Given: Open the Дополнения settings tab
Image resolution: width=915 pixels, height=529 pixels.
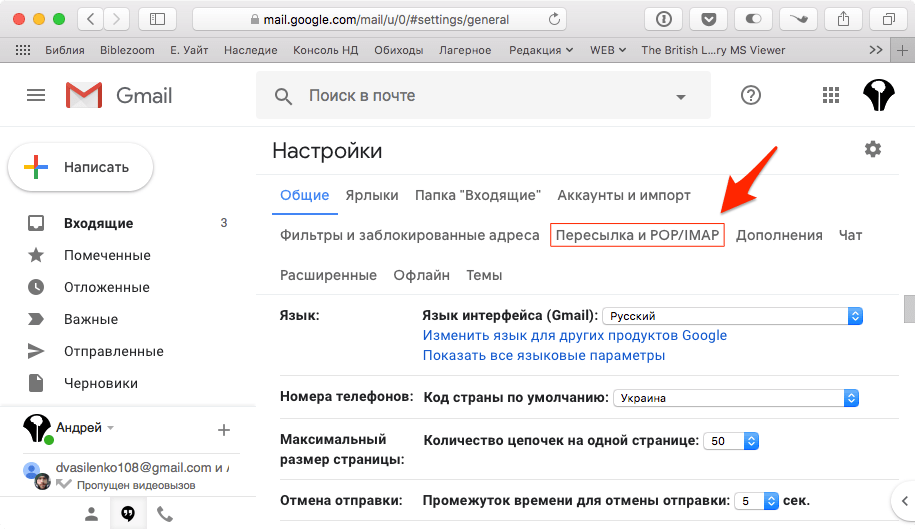Looking at the screenshot, I should (779, 235).
